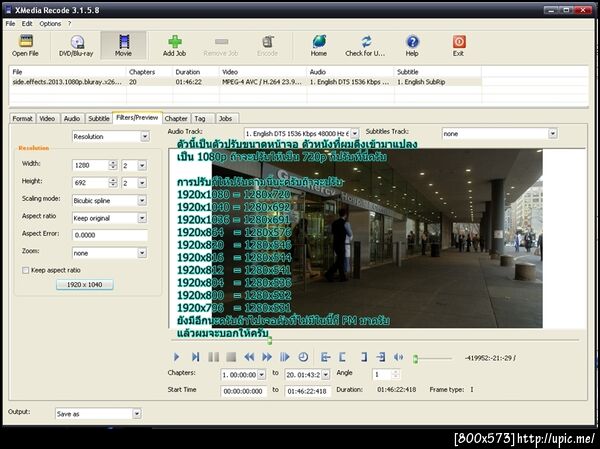Image resolution: width=600 pixels, height=449 pixels.
Task: Open the Home page icon
Action: 319,42
